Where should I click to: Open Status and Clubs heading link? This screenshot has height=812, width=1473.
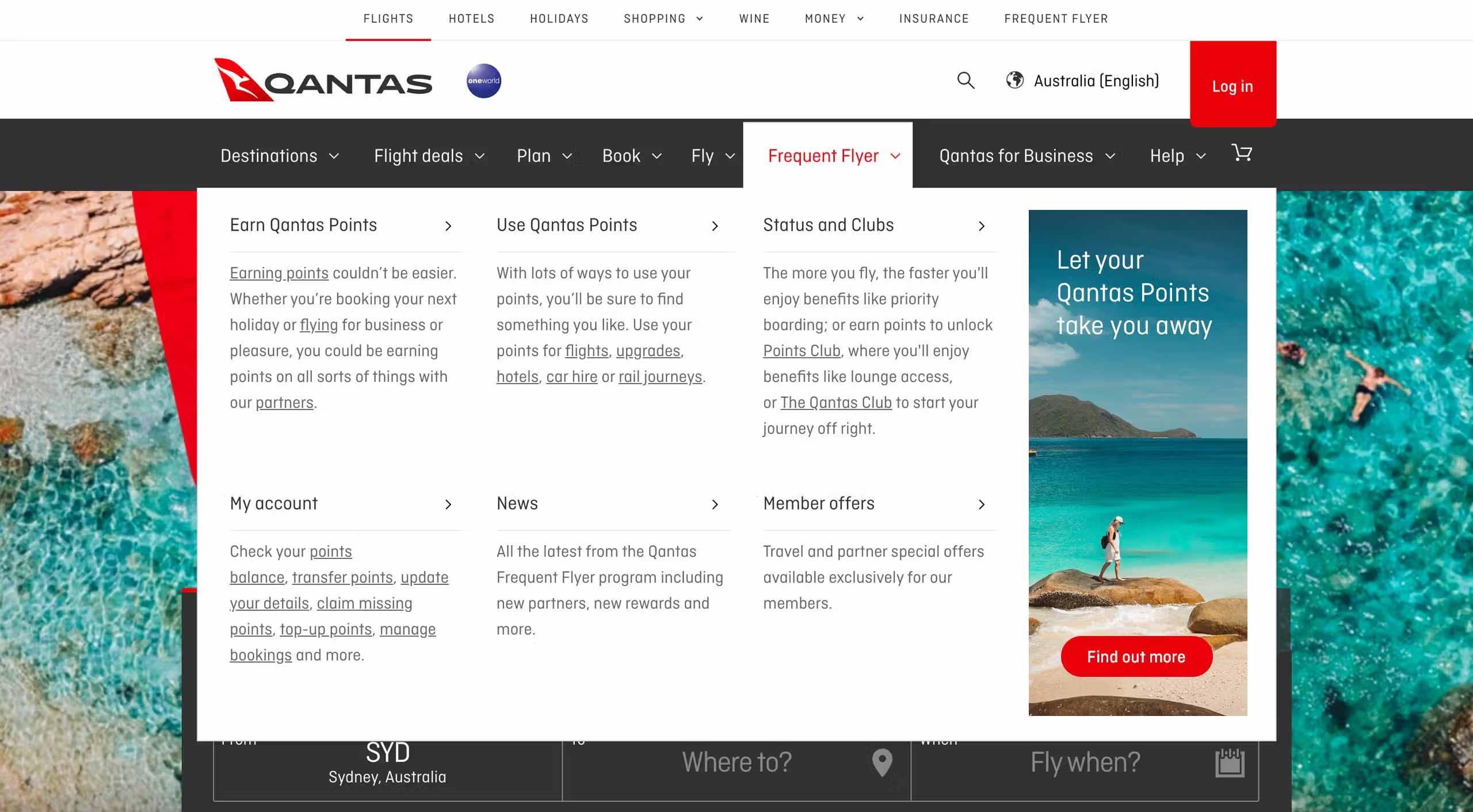[829, 225]
